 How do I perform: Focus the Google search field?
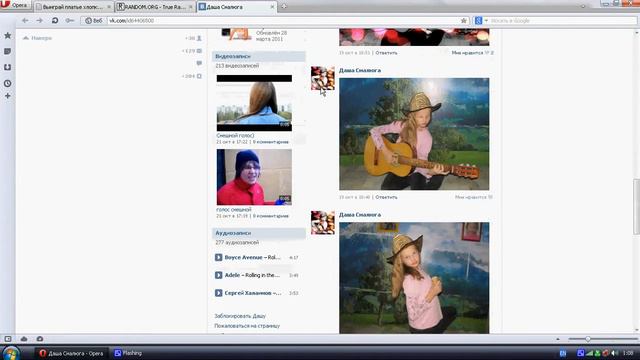tap(562, 20)
